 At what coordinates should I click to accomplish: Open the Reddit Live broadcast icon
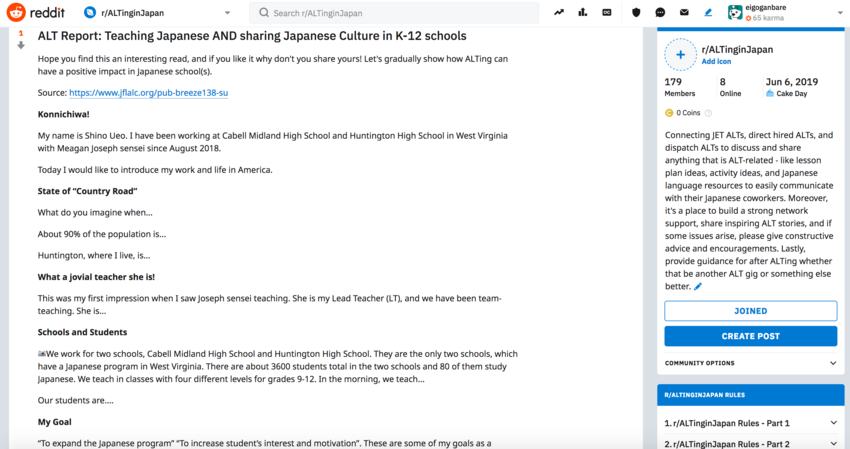[x=607, y=12]
